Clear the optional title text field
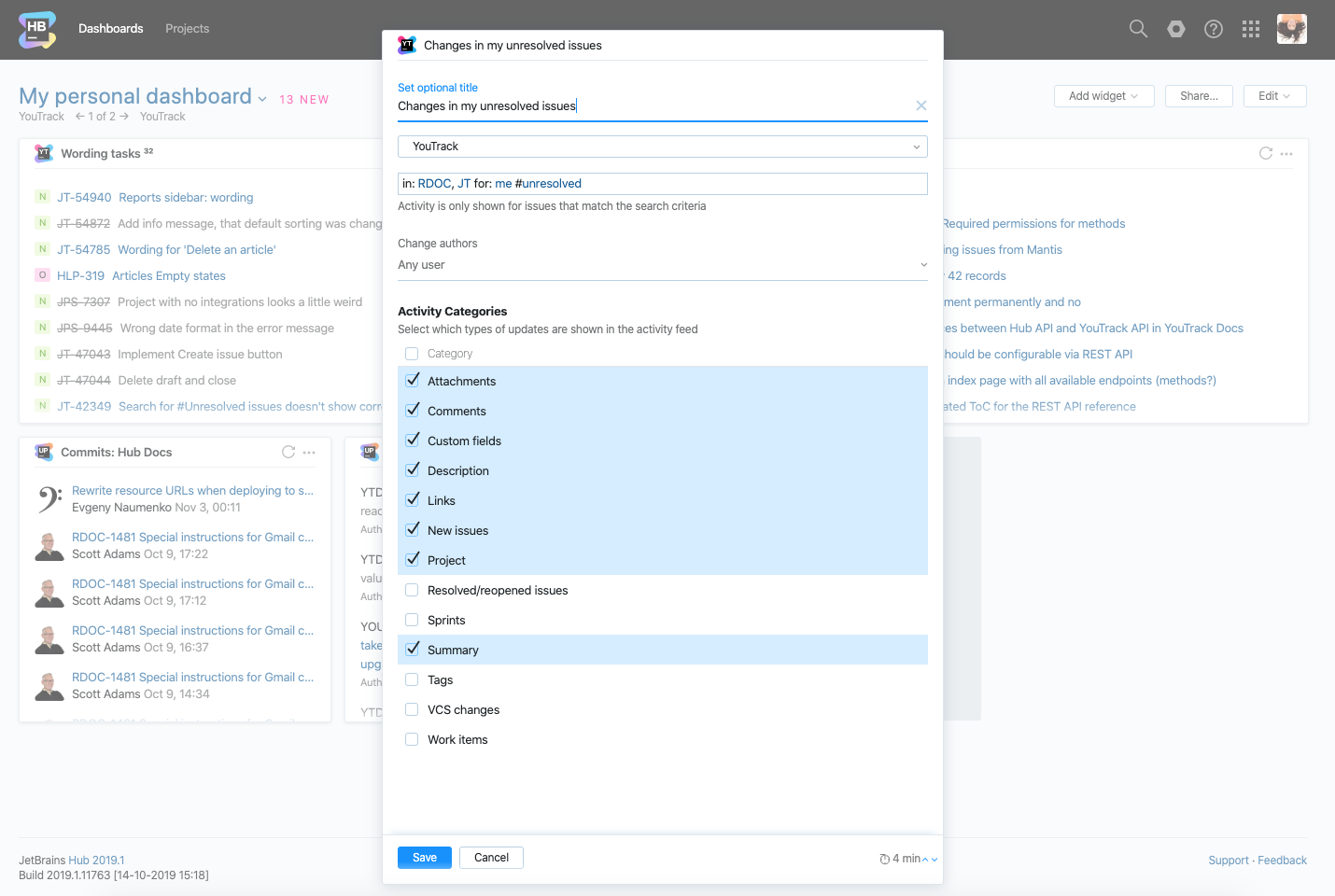The image size is (1335, 896). click(921, 105)
